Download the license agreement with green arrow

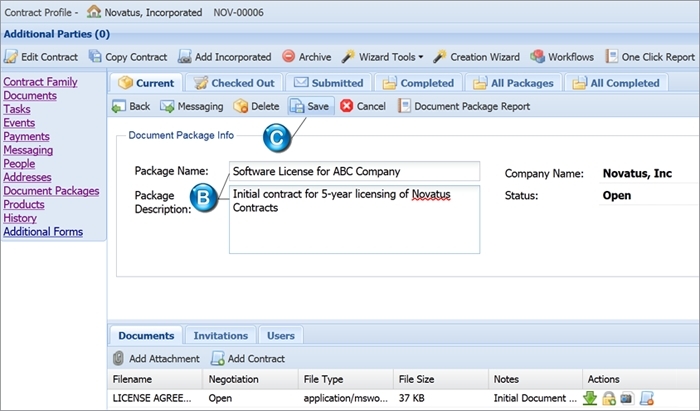(x=590, y=398)
